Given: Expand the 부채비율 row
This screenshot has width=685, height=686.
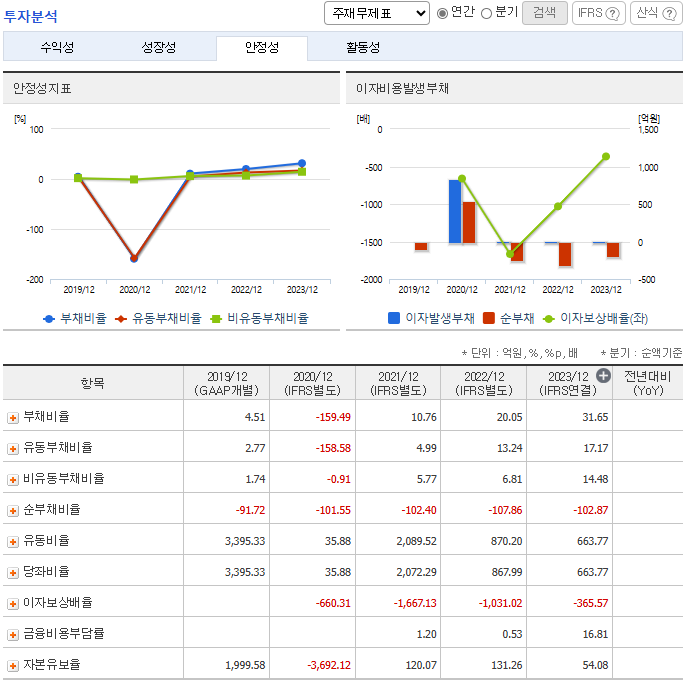Looking at the screenshot, I should pyautogui.click(x=13, y=418).
